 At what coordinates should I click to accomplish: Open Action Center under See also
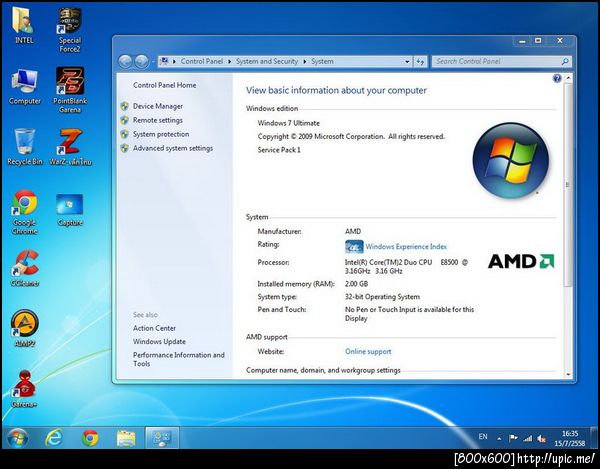(x=155, y=328)
